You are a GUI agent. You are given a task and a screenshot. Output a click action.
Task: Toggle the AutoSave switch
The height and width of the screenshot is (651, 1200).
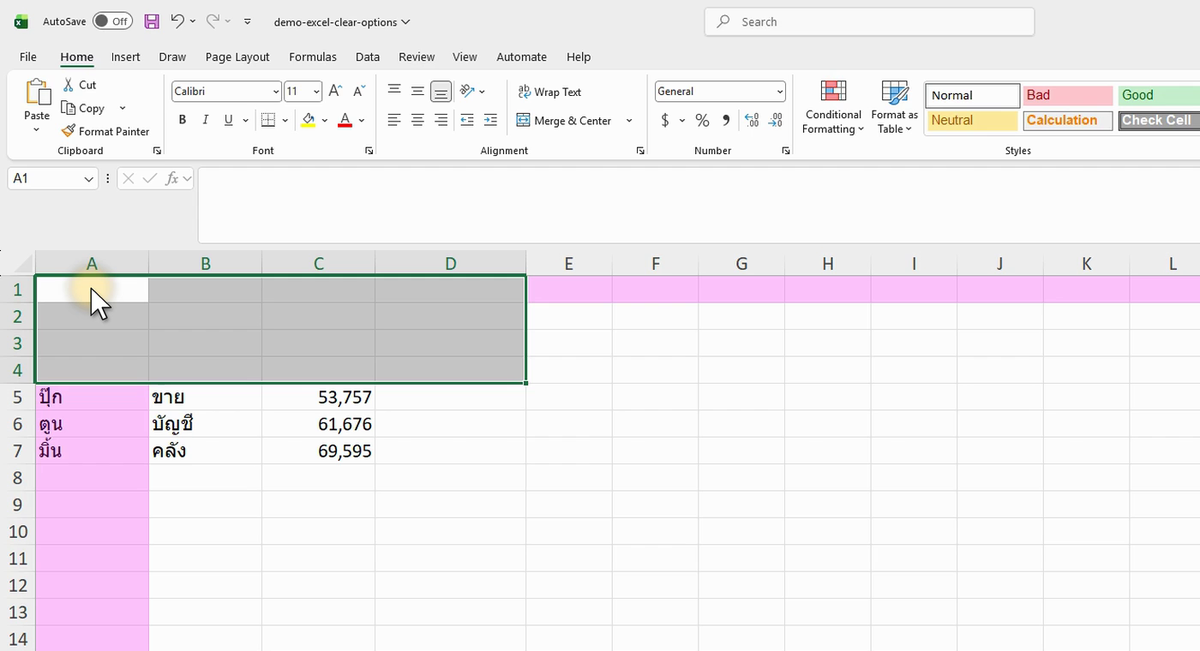(113, 21)
